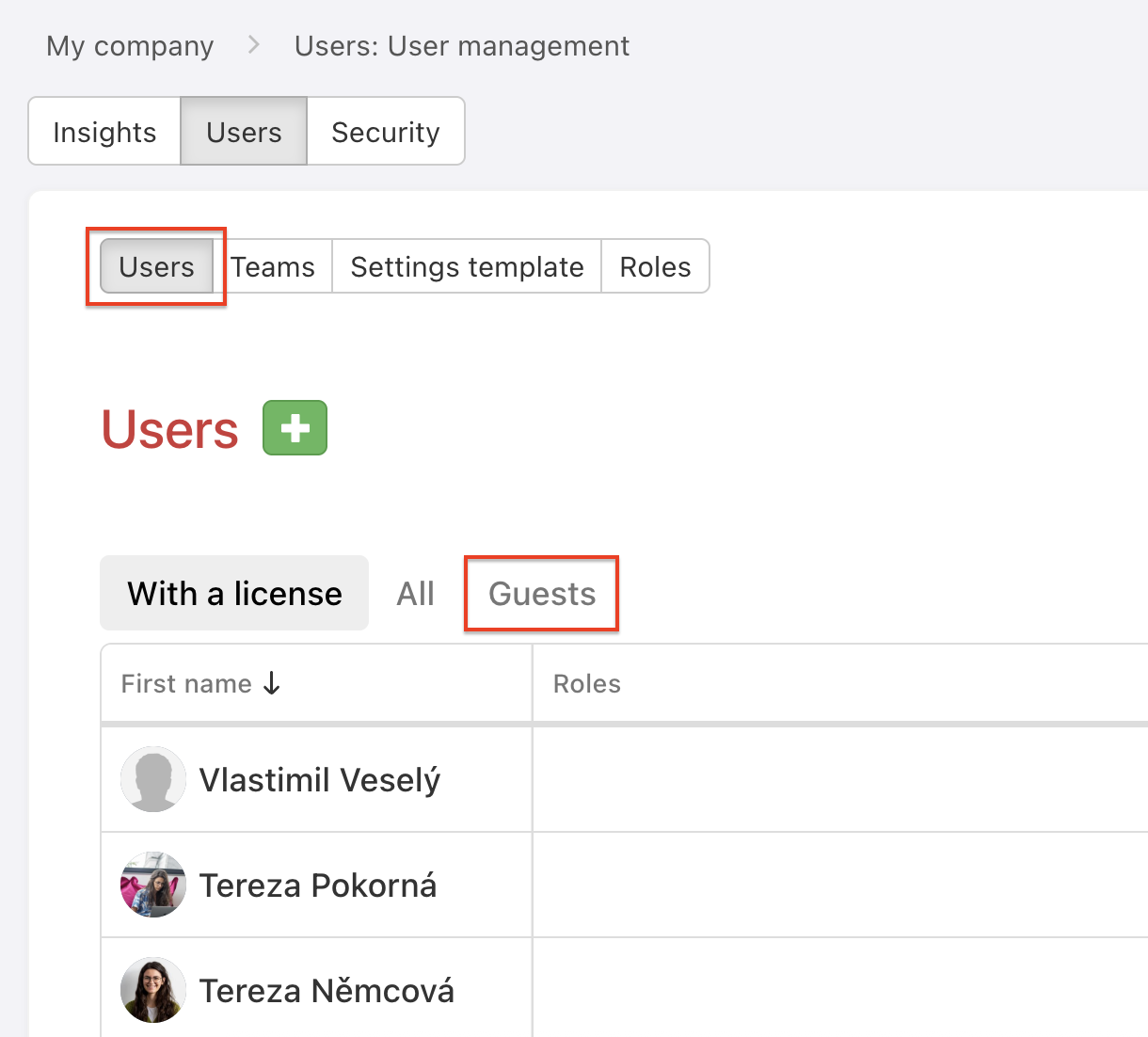Switch to the Teams sub-tab
The image size is (1148, 1037).
[273, 266]
